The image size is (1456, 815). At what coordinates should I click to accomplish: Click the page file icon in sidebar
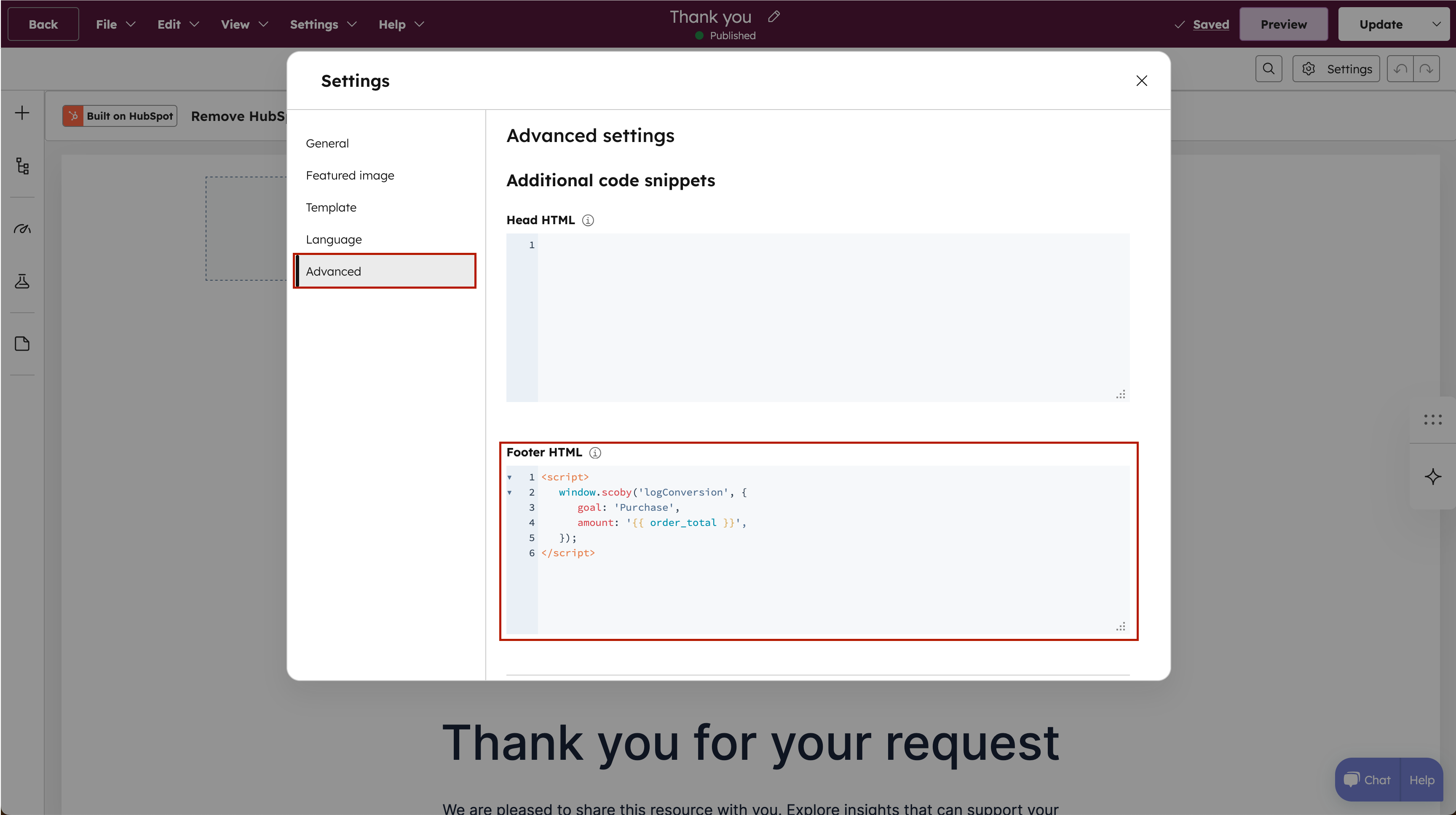pos(22,343)
